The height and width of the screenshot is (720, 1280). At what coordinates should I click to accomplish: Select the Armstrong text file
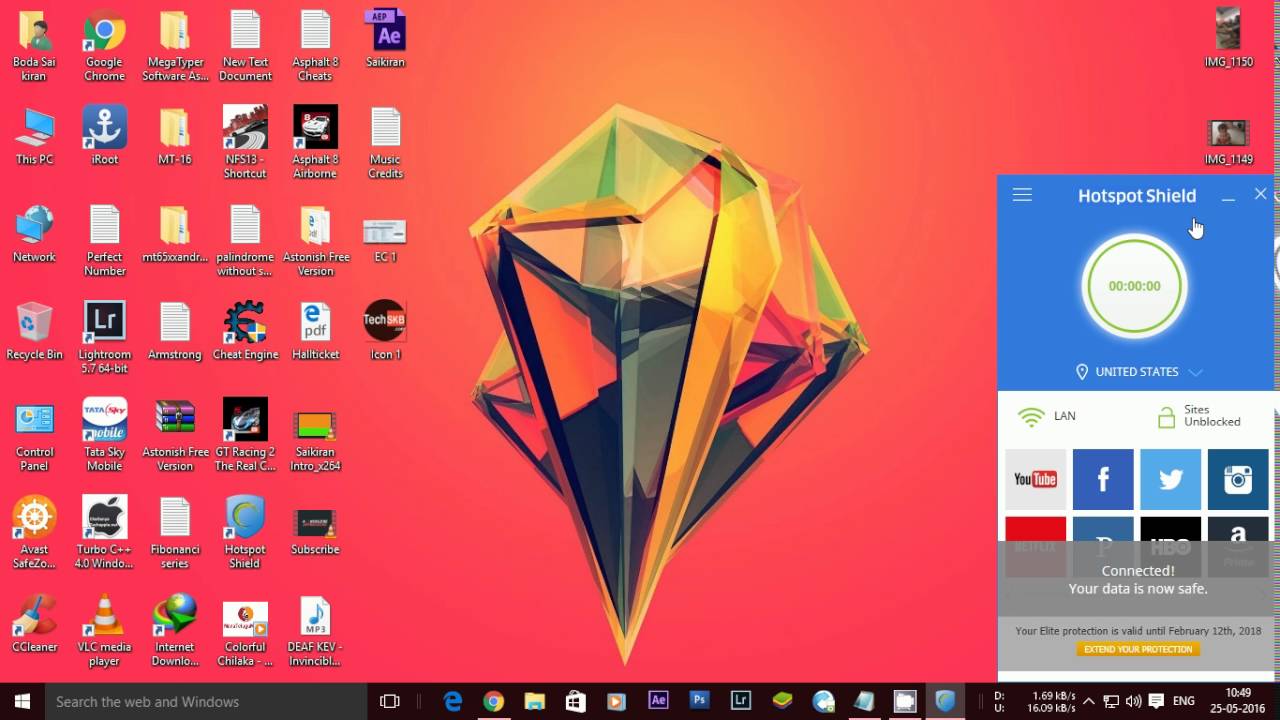[175, 331]
